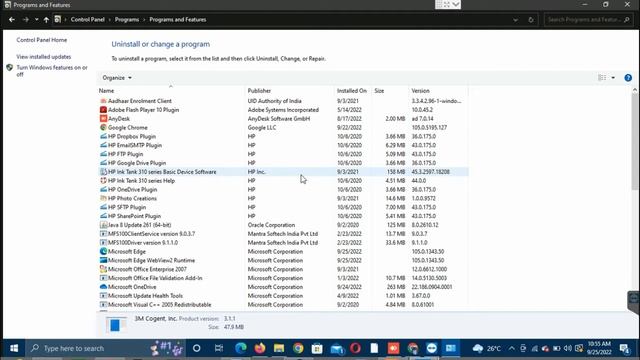Expand the view options dropdown arrow
Image resolution: width=640 pixels, height=360 pixels.
click(x=613, y=78)
